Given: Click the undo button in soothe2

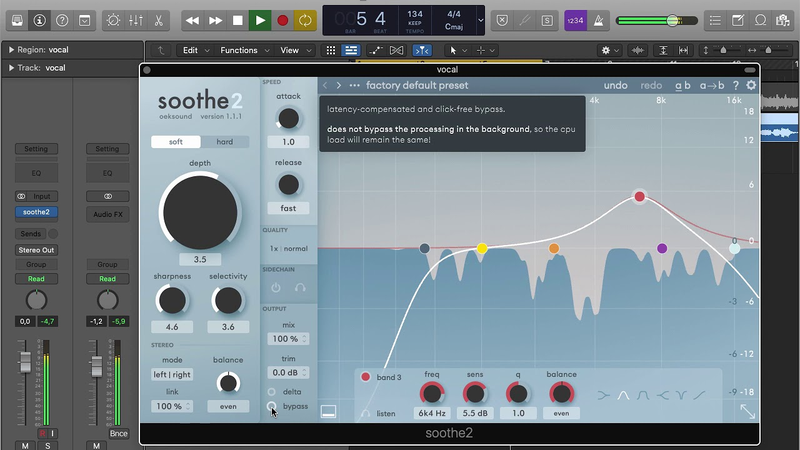Looking at the screenshot, I should point(615,85).
